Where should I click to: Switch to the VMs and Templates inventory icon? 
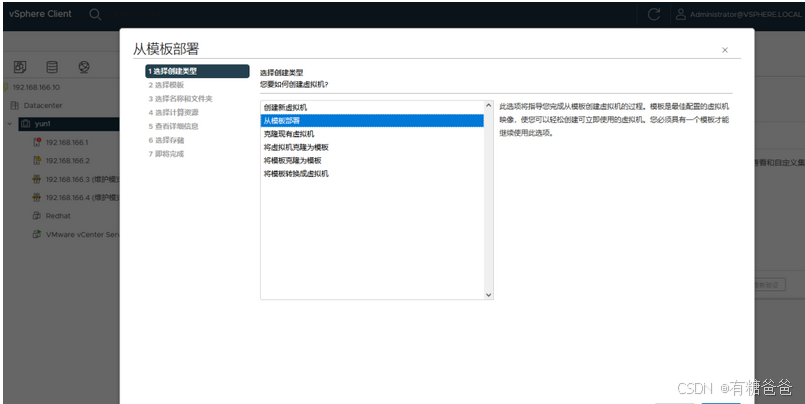click(x=20, y=67)
